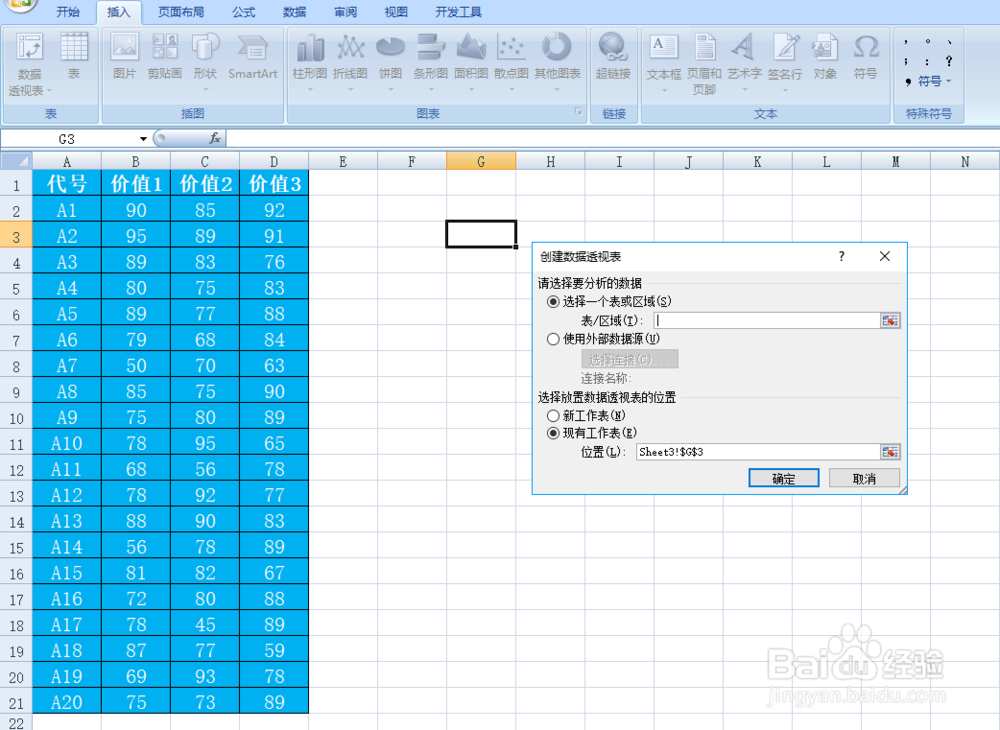Click the range selector icon for 位置
Viewport: 1000px width, 730px height.
point(890,452)
